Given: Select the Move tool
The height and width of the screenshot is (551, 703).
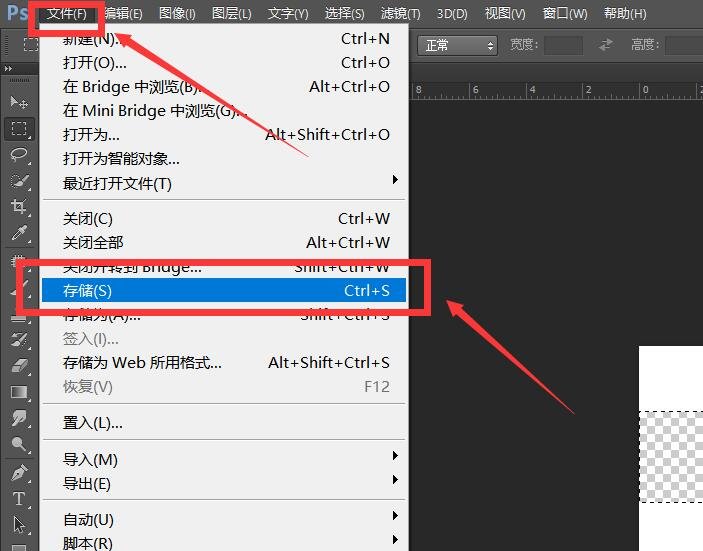Looking at the screenshot, I should [19, 103].
